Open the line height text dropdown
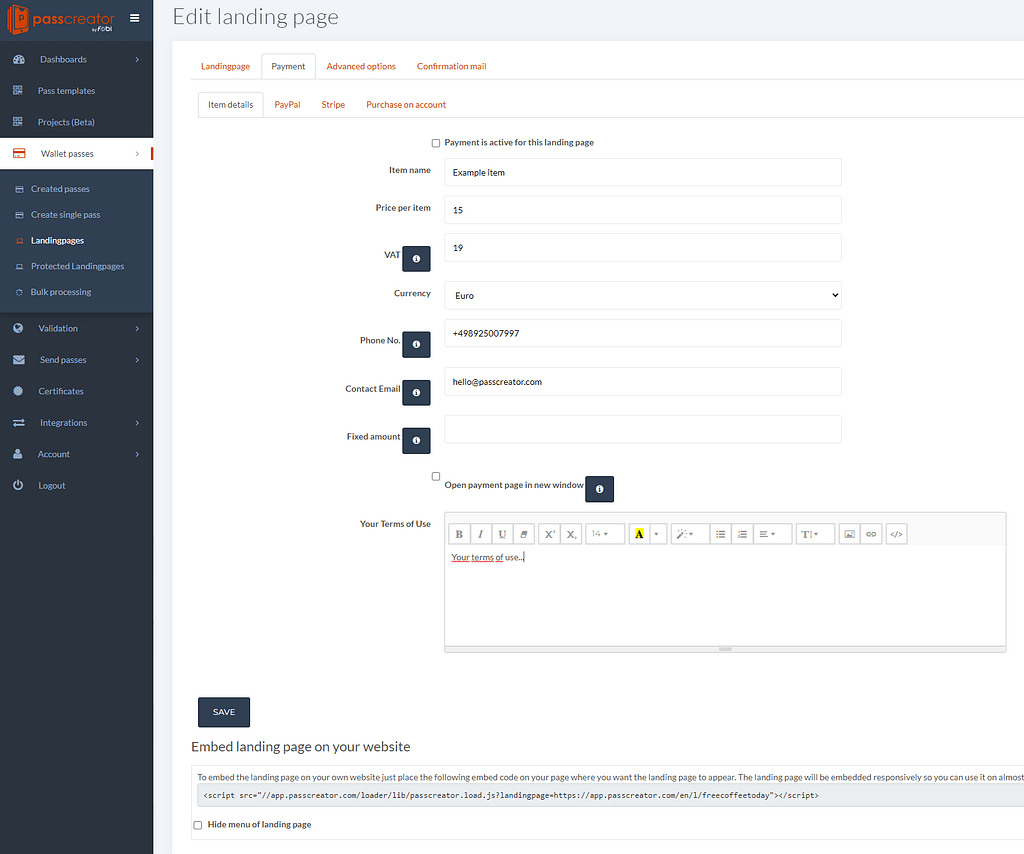Screen dimensions: 1024x854 815,534
